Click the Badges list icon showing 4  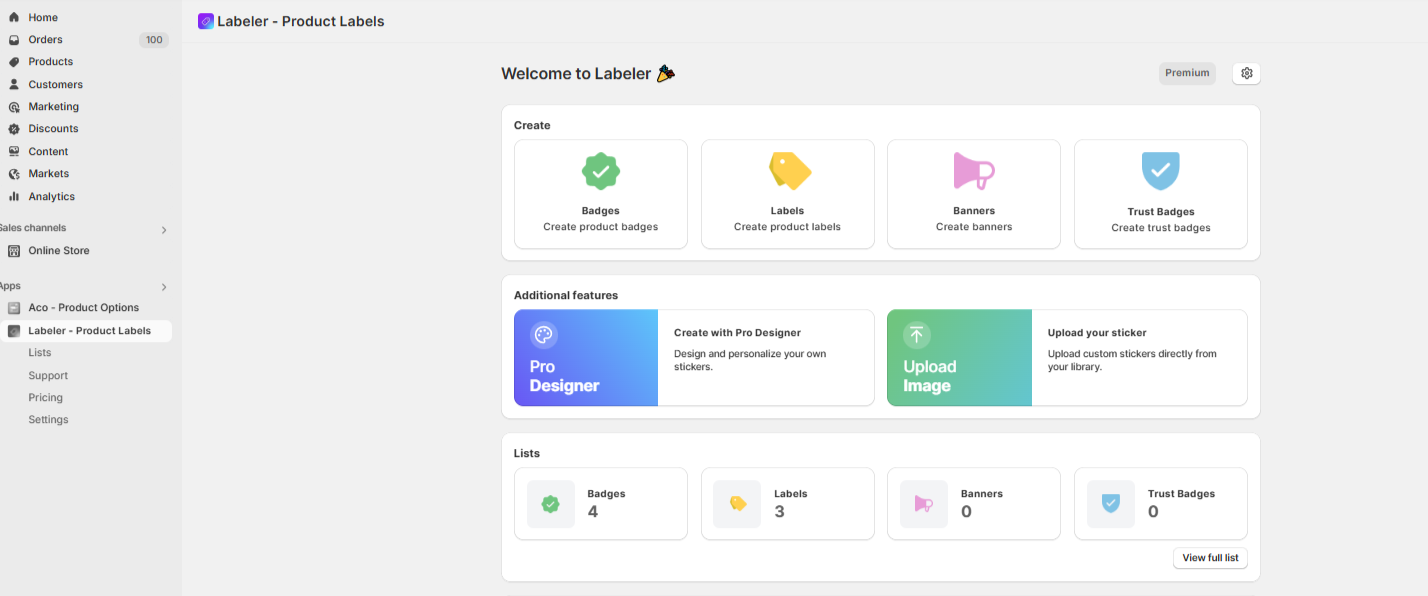click(551, 504)
